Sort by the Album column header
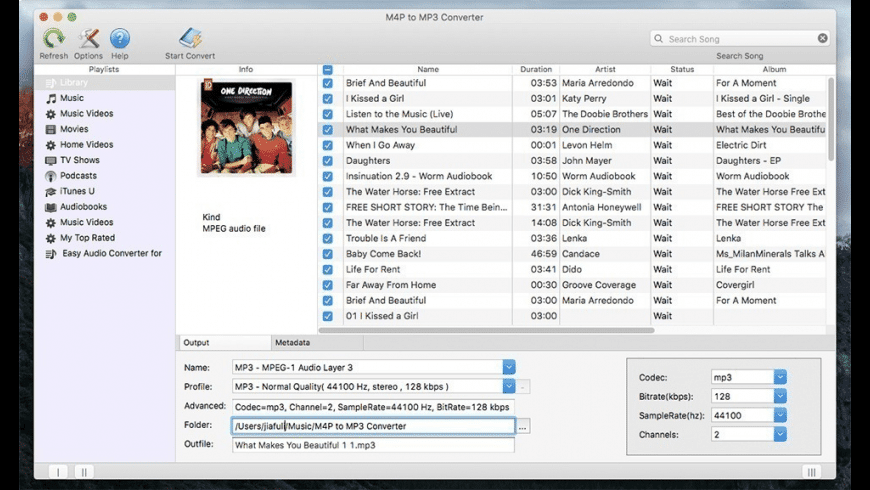870x490 pixels. point(774,69)
